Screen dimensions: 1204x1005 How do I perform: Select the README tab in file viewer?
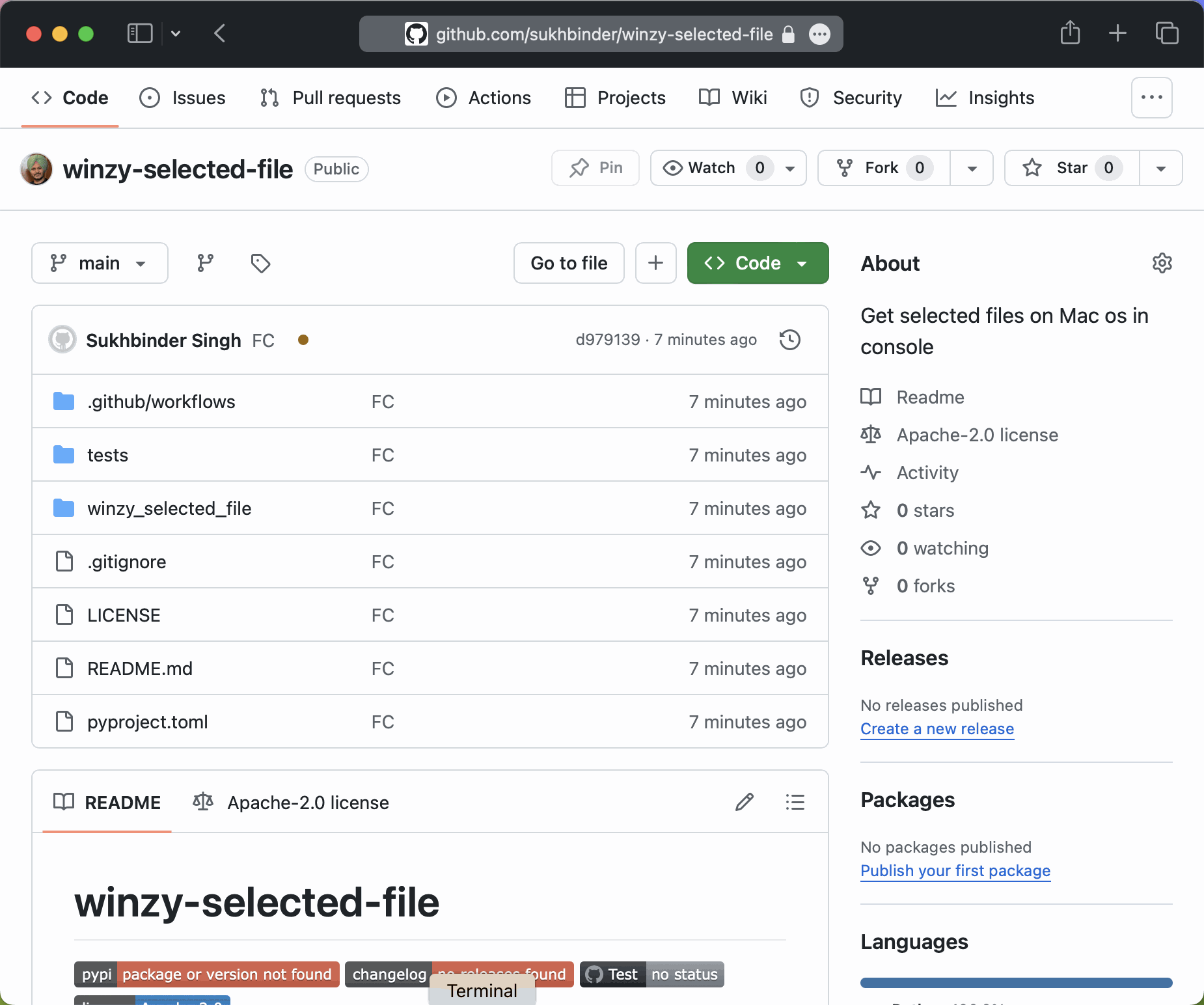tap(107, 803)
